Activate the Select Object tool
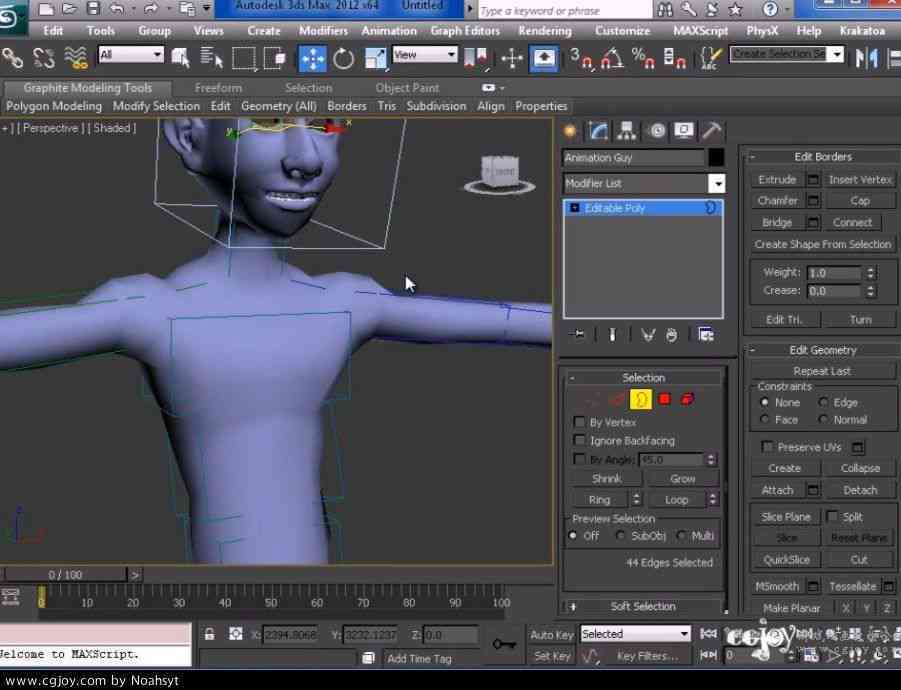This screenshot has width=901, height=690. (180, 58)
